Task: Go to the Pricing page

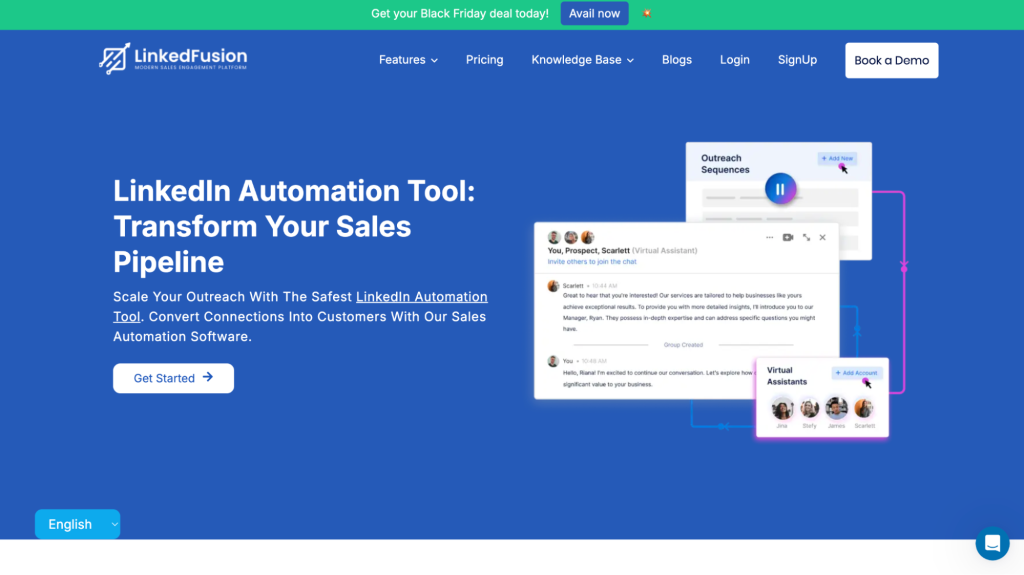Action: (x=485, y=59)
